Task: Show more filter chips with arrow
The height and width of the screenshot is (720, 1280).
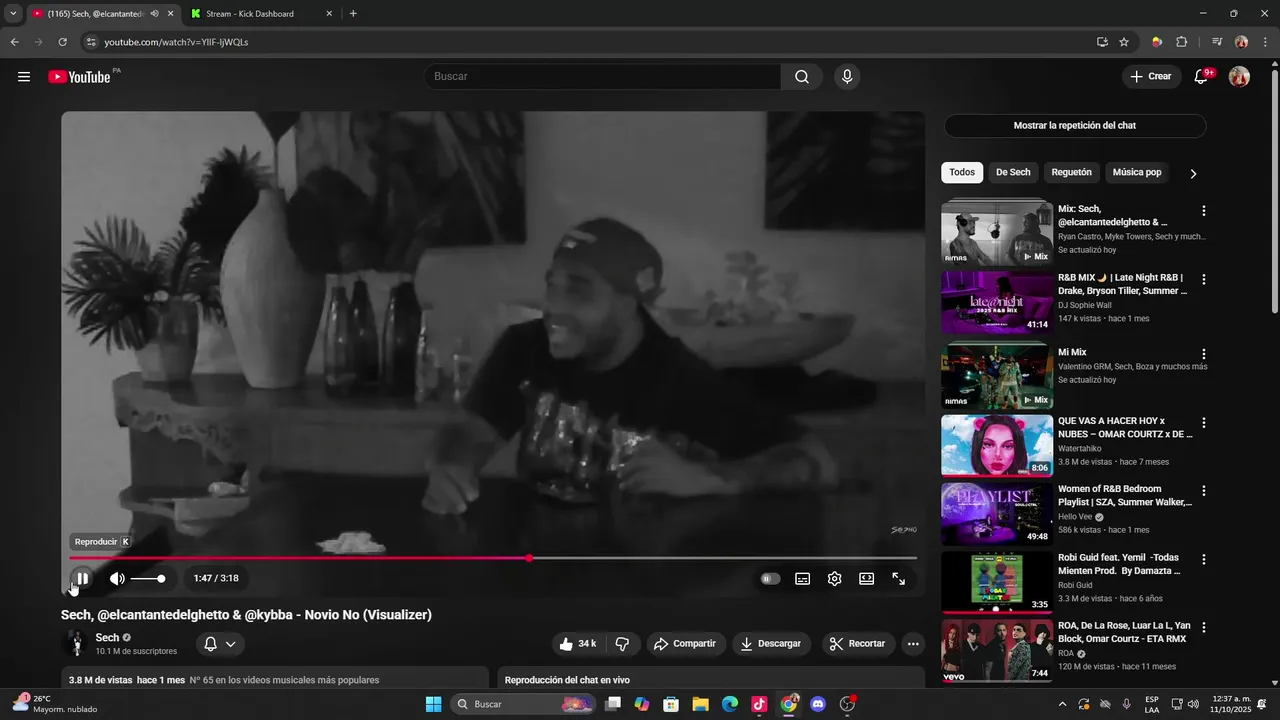Action: pos(1193,173)
